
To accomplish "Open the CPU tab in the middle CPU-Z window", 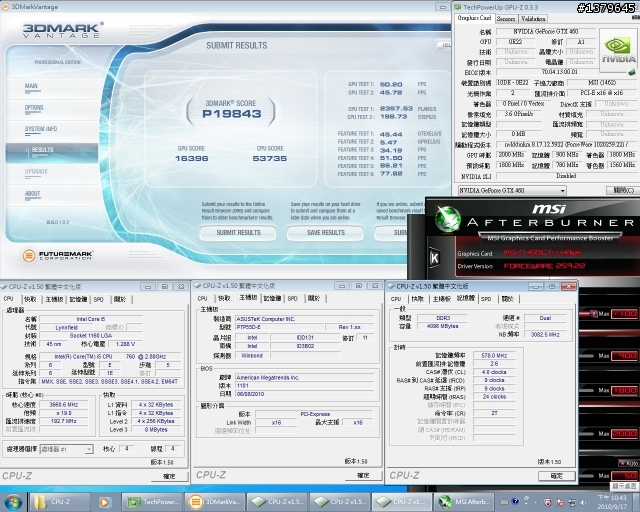I will tap(202, 298).
